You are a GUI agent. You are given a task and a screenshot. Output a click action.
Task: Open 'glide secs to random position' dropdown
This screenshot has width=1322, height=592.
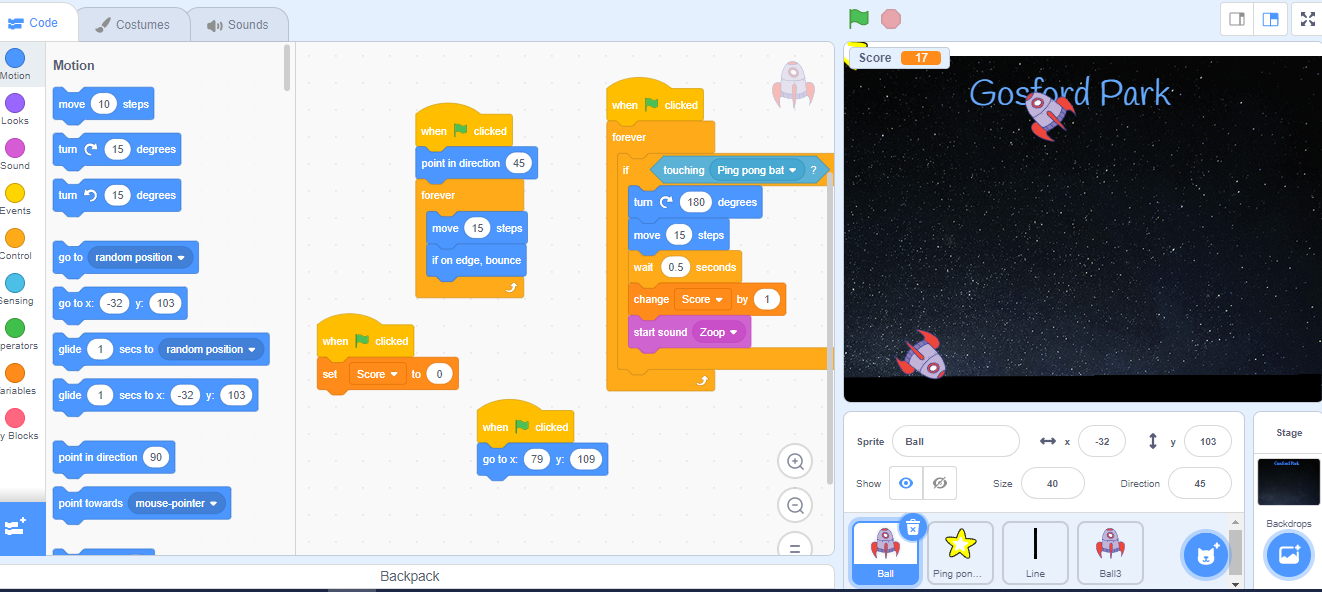pos(211,349)
